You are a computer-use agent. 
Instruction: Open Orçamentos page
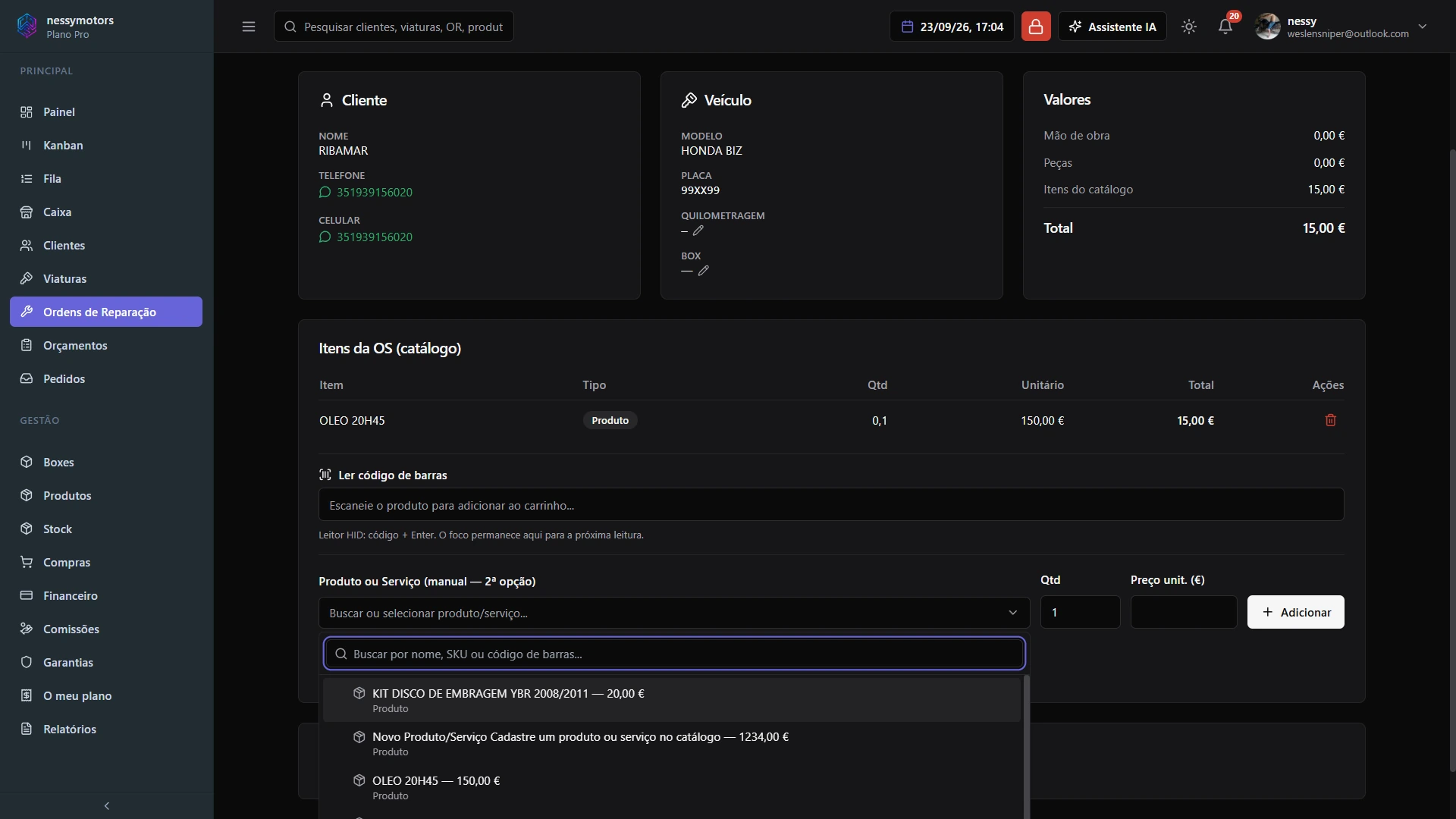click(106, 346)
